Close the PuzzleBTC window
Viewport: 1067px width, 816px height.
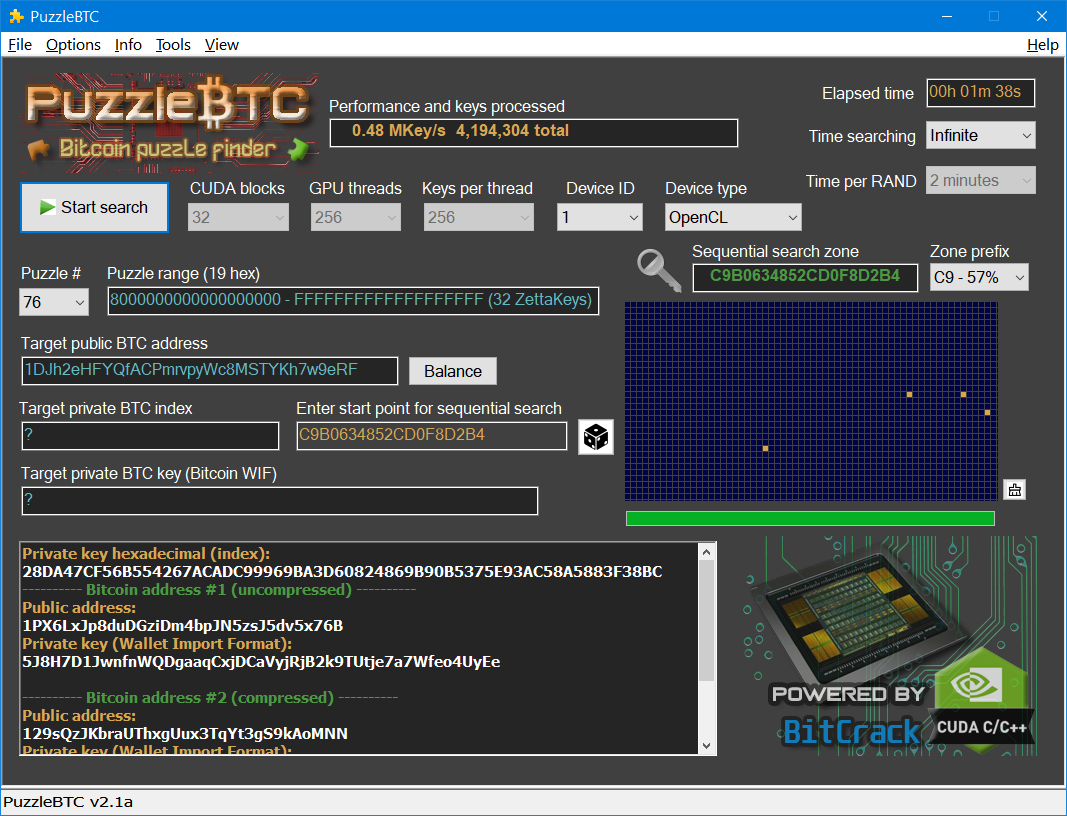coord(1041,16)
